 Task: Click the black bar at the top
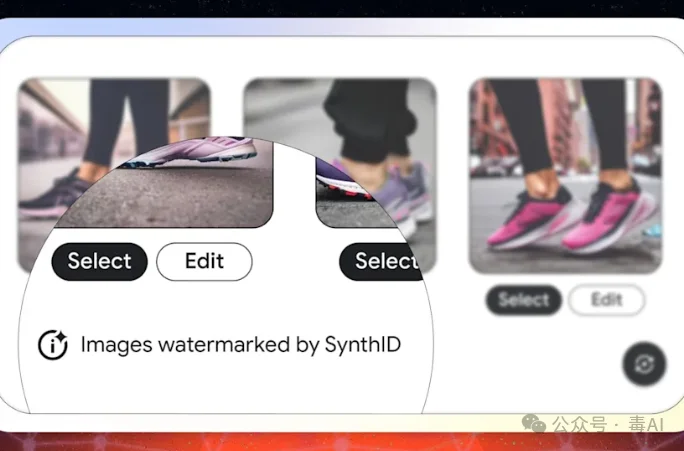(342, 9)
